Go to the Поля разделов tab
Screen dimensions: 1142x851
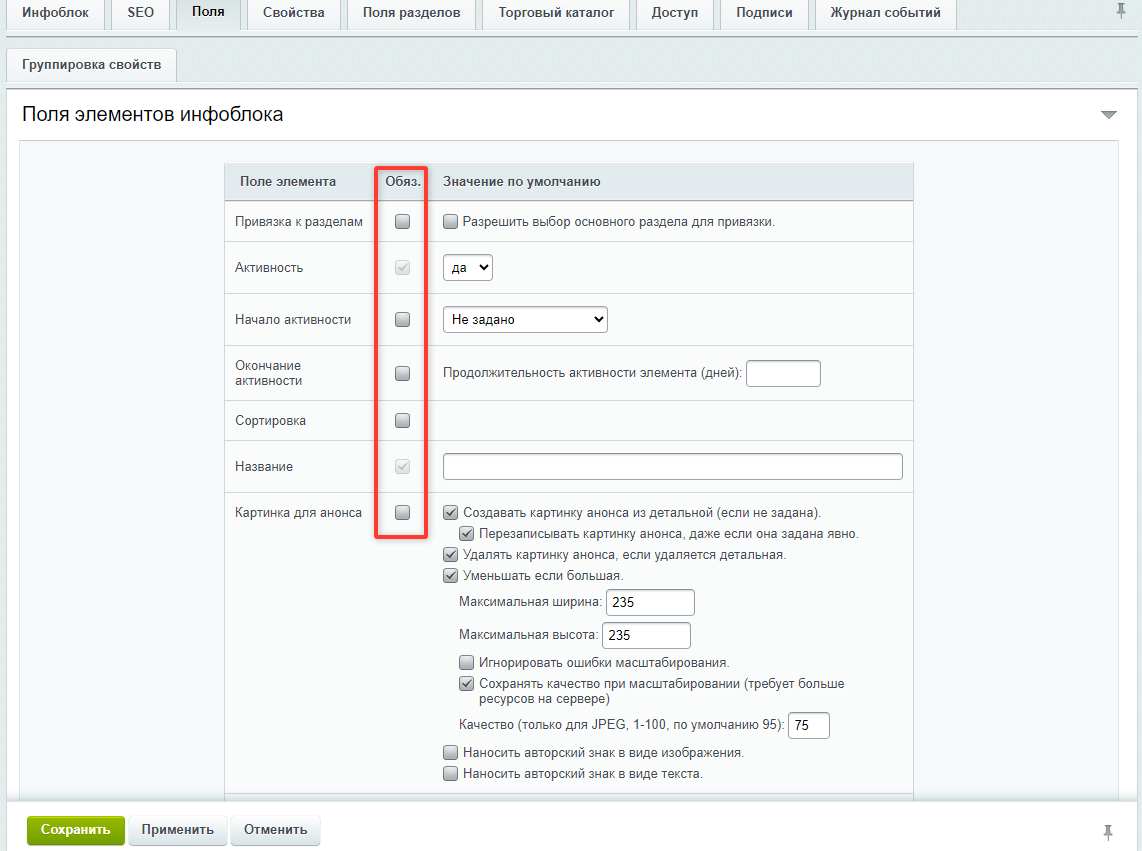coord(411,12)
